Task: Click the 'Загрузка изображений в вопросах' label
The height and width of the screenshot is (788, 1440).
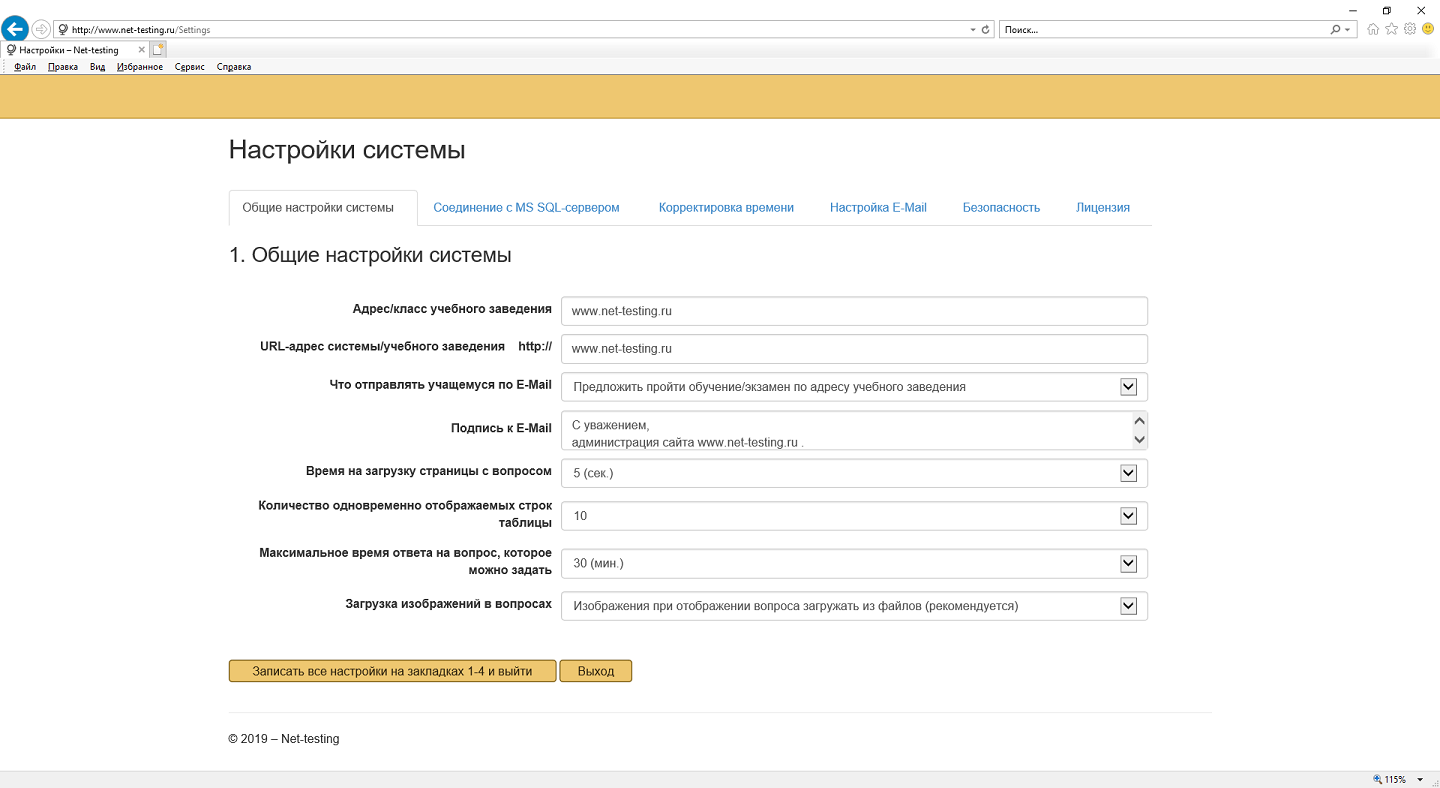Action: pyautogui.click(x=448, y=604)
